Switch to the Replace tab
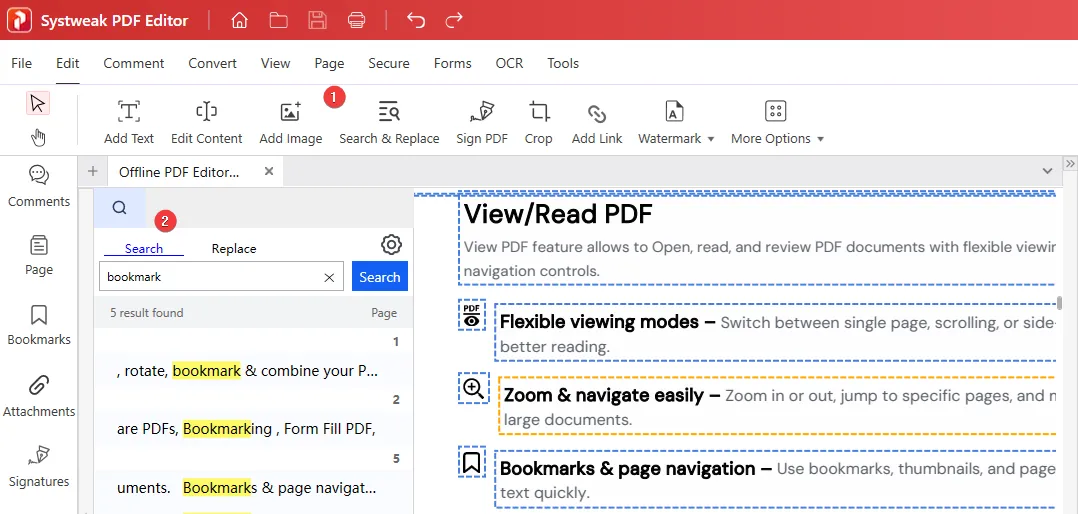This screenshot has height=514, width=1078. (234, 249)
